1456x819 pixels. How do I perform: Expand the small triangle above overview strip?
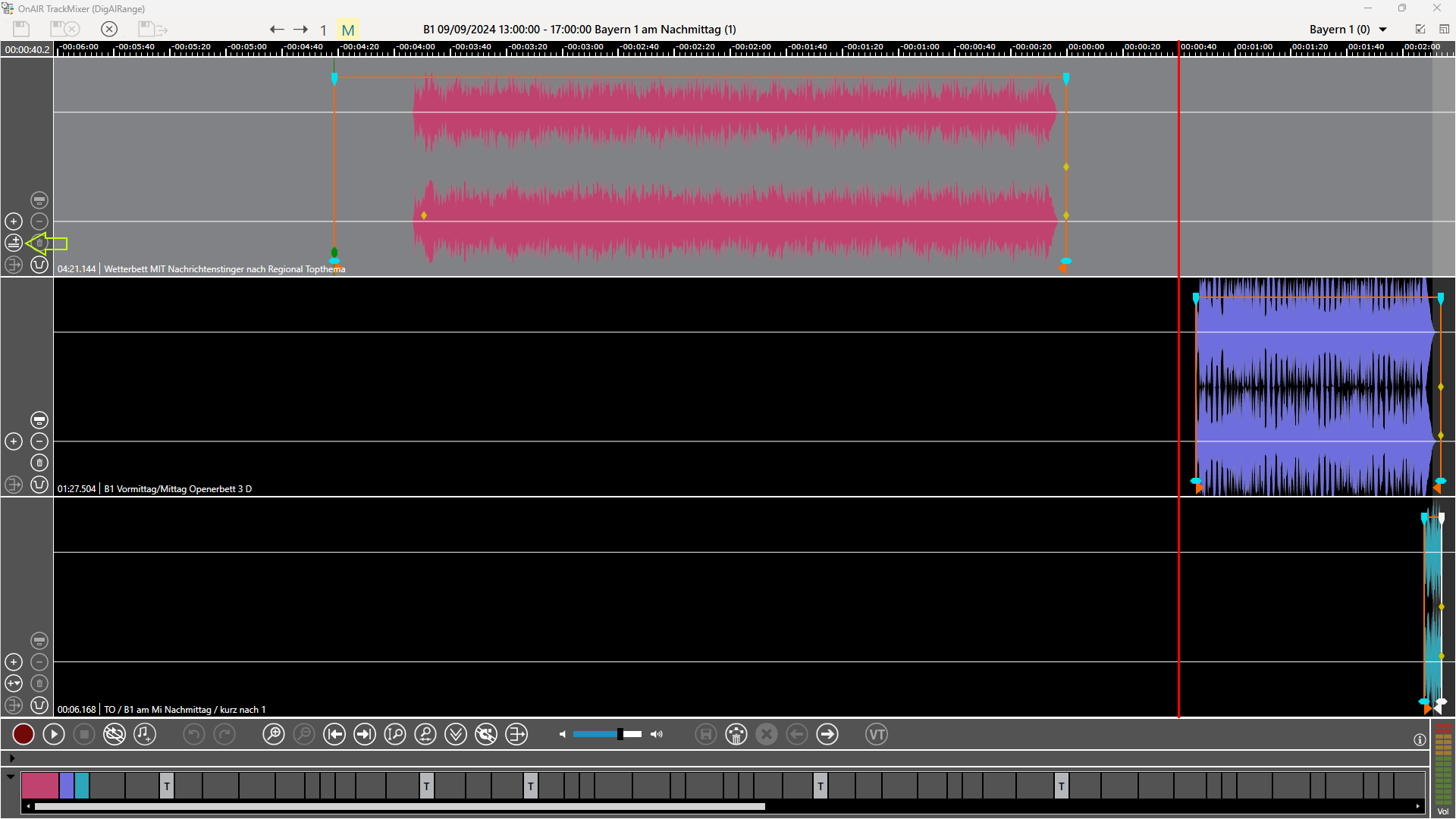click(x=11, y=758)
